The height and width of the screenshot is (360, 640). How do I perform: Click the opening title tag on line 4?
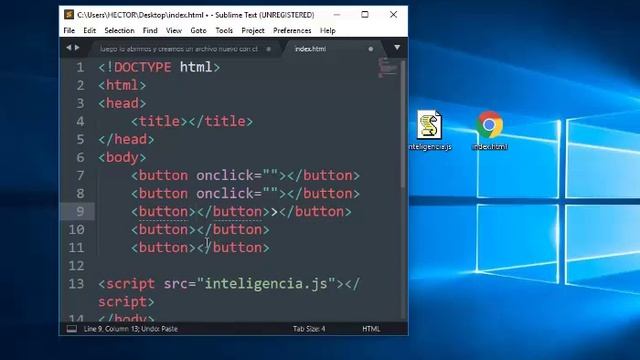pyautogui.click(x=159, y=121)
